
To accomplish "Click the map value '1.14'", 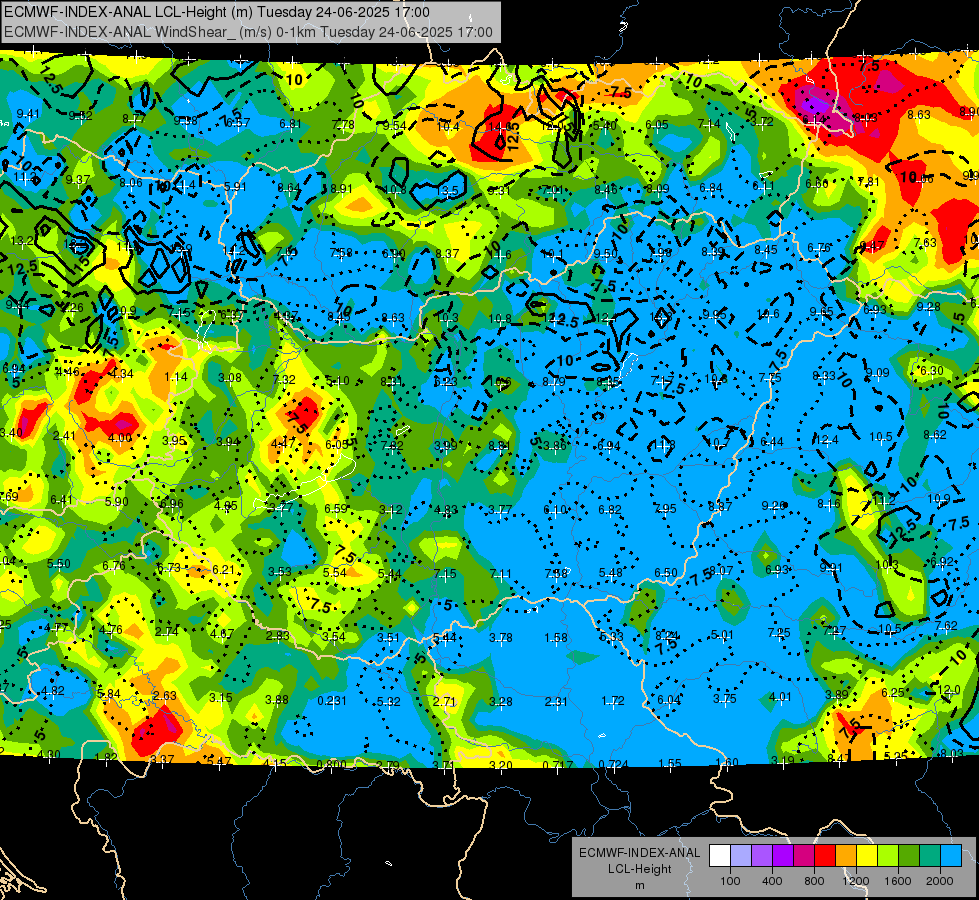I will 176,377.
